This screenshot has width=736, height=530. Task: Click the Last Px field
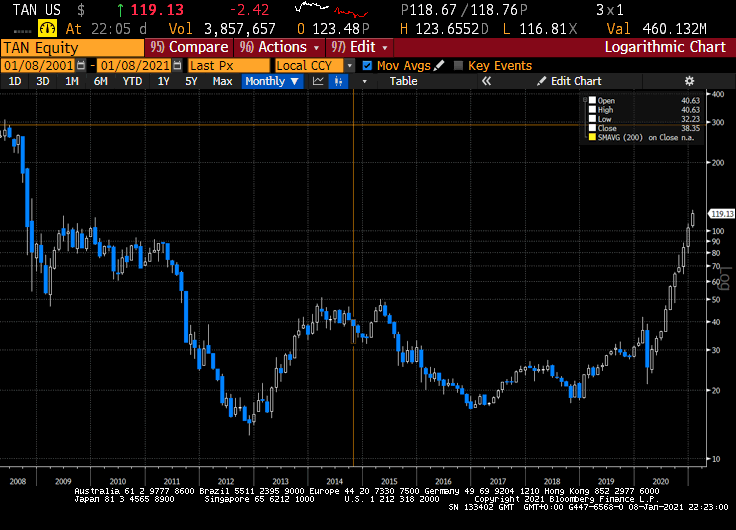[229, 66]
